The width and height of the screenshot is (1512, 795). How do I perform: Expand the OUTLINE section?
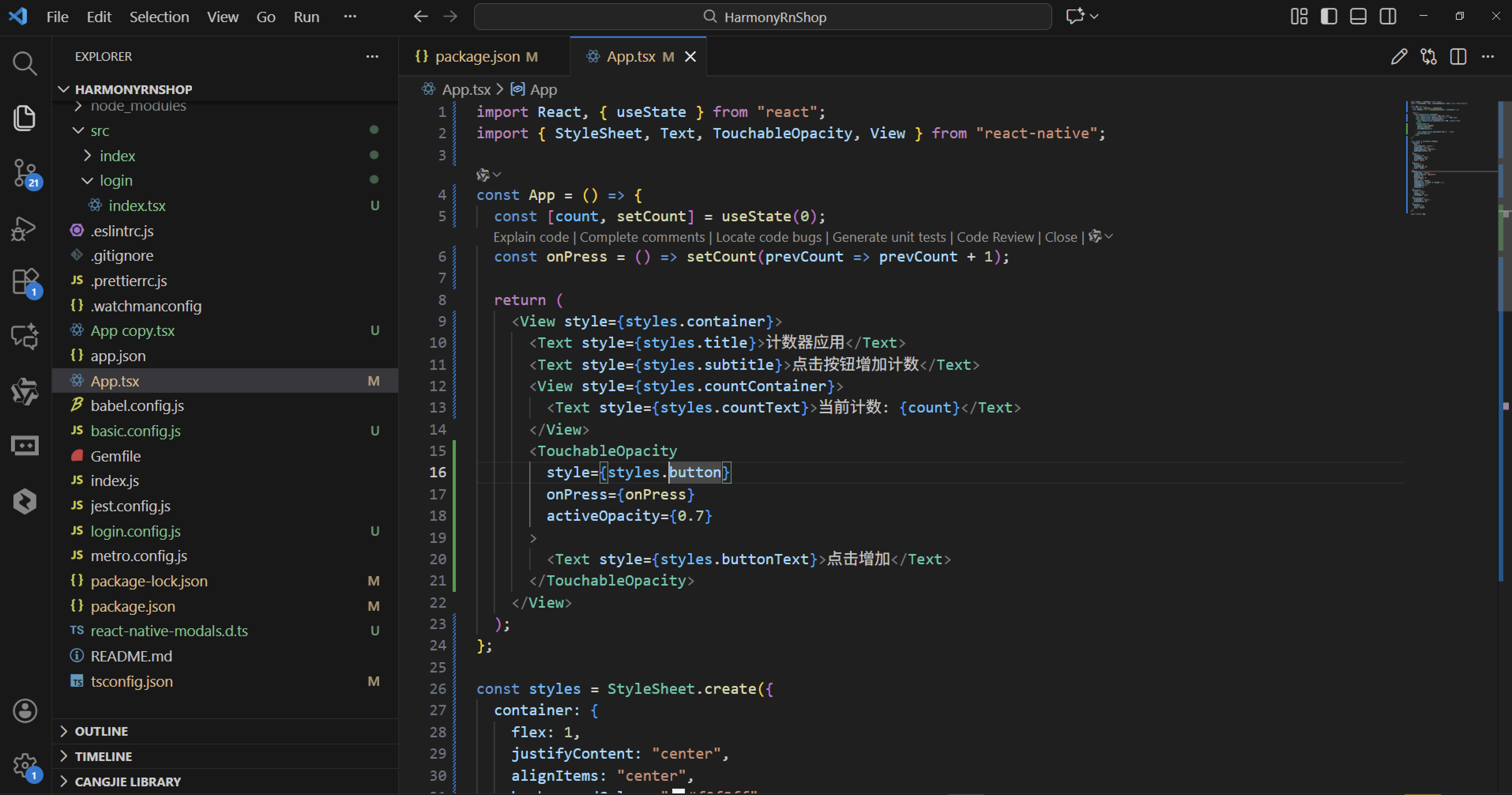click(101, 731)
